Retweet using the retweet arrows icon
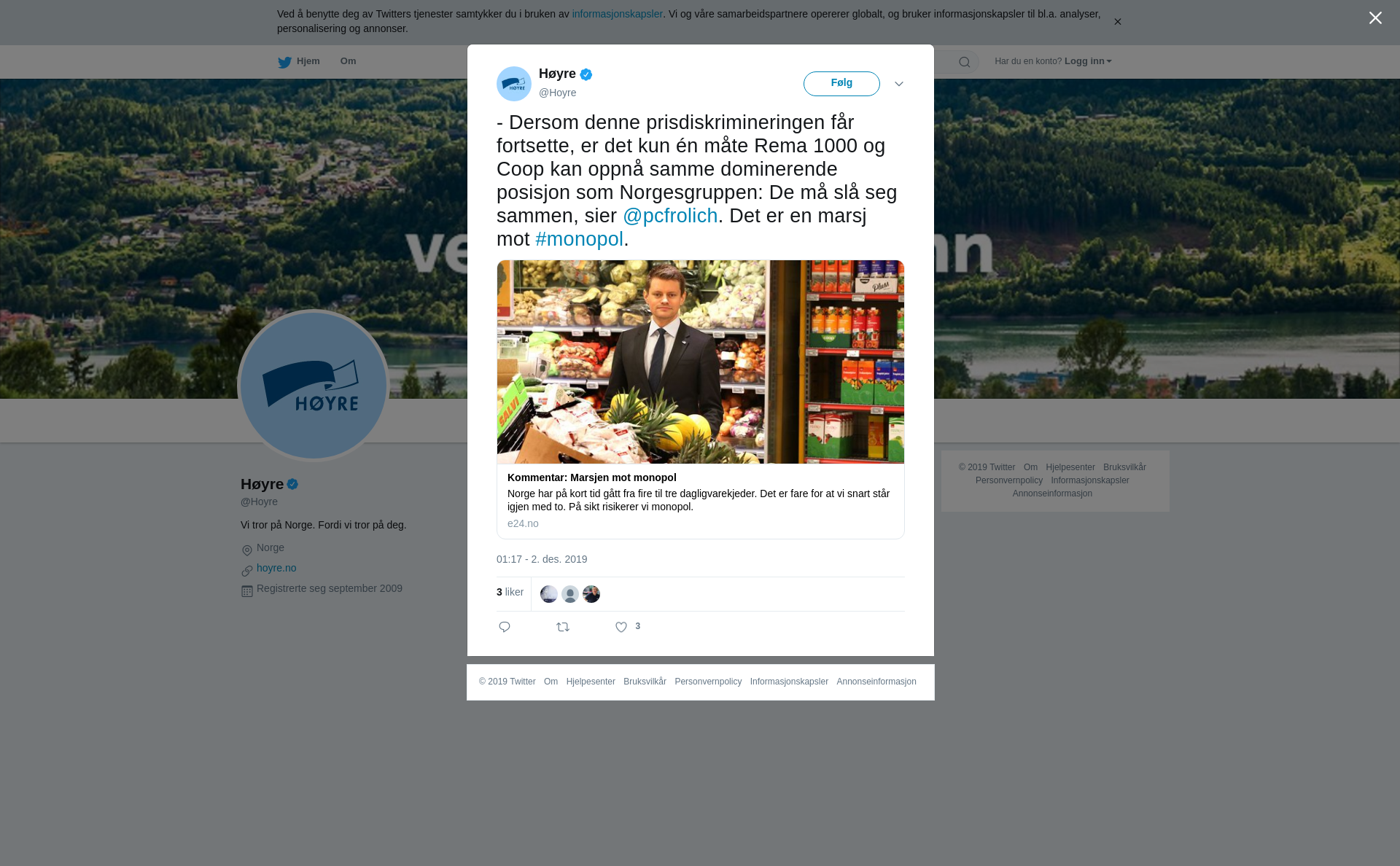Screen dimensions: 1400x866 point(563,627)
